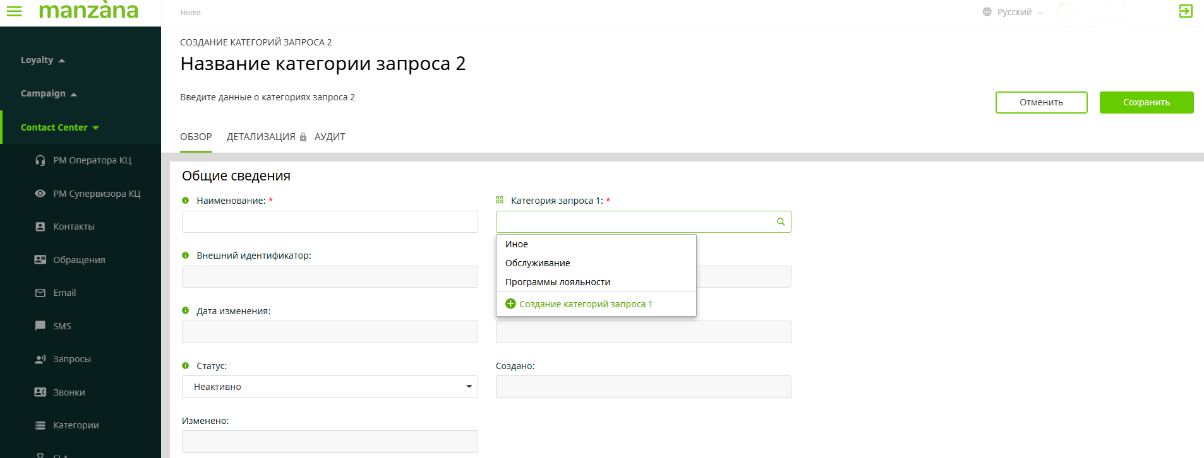This screenshot has width=1204, height=458.
Task: Click the Создание категорий запроса 1 link
Action: coord(585,303)
